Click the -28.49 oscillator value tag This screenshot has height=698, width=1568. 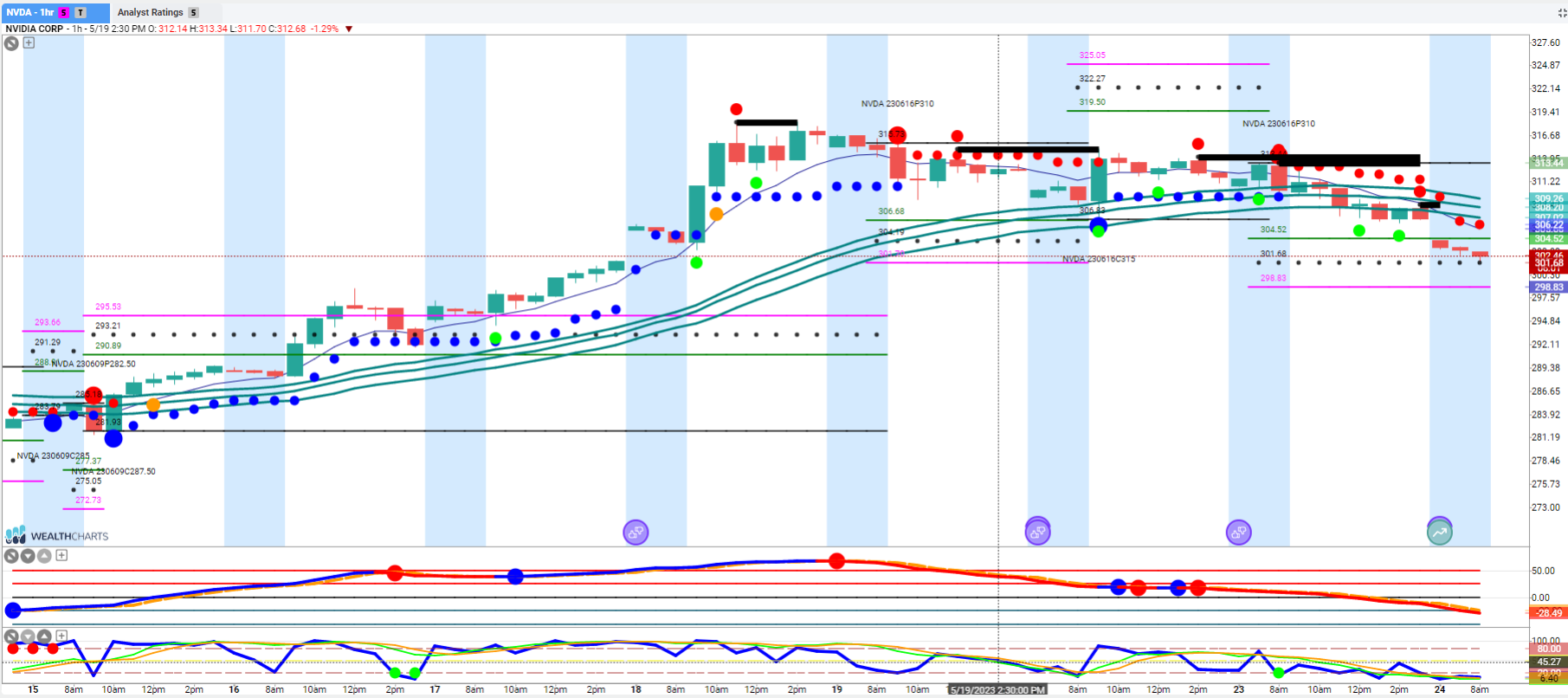[1549, 613]
